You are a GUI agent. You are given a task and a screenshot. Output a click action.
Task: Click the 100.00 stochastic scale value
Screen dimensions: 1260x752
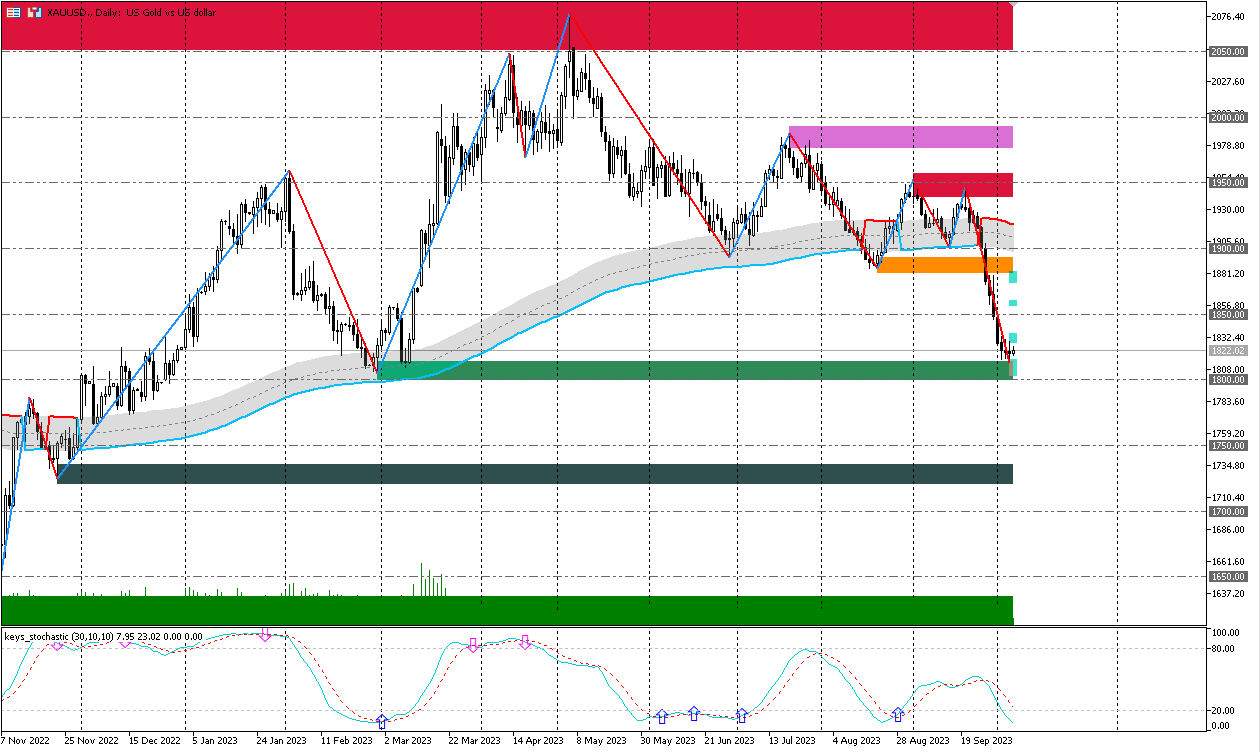click(x=1226, y=633)
